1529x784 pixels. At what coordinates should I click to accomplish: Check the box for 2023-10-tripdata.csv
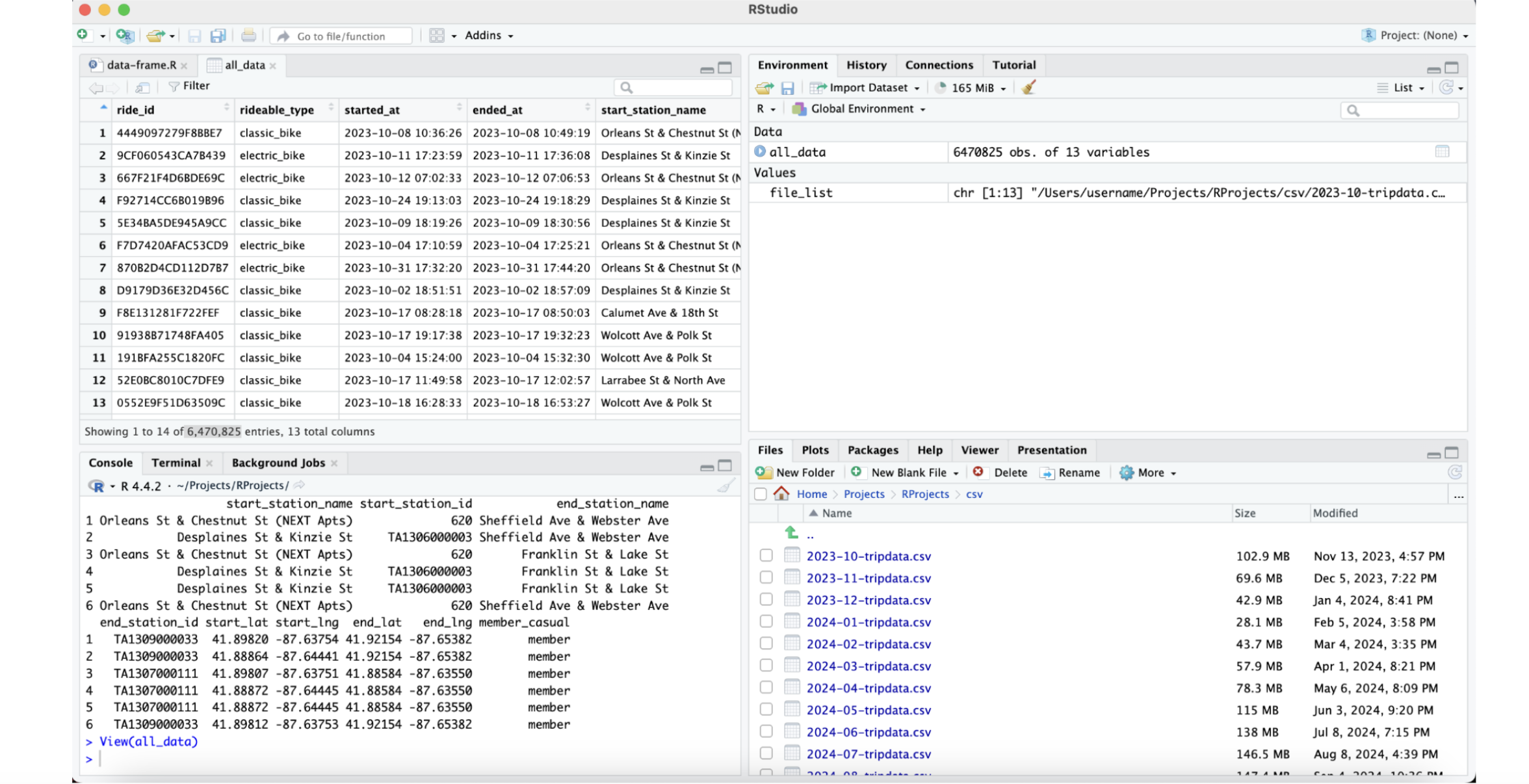click(766, 556)
